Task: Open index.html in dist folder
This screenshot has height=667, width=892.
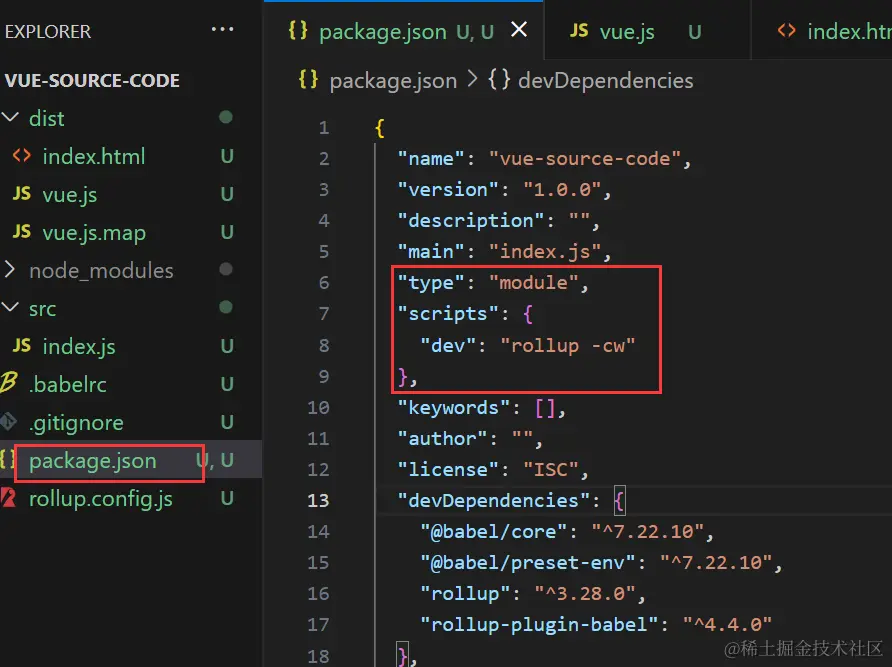Action: point(94,157)
